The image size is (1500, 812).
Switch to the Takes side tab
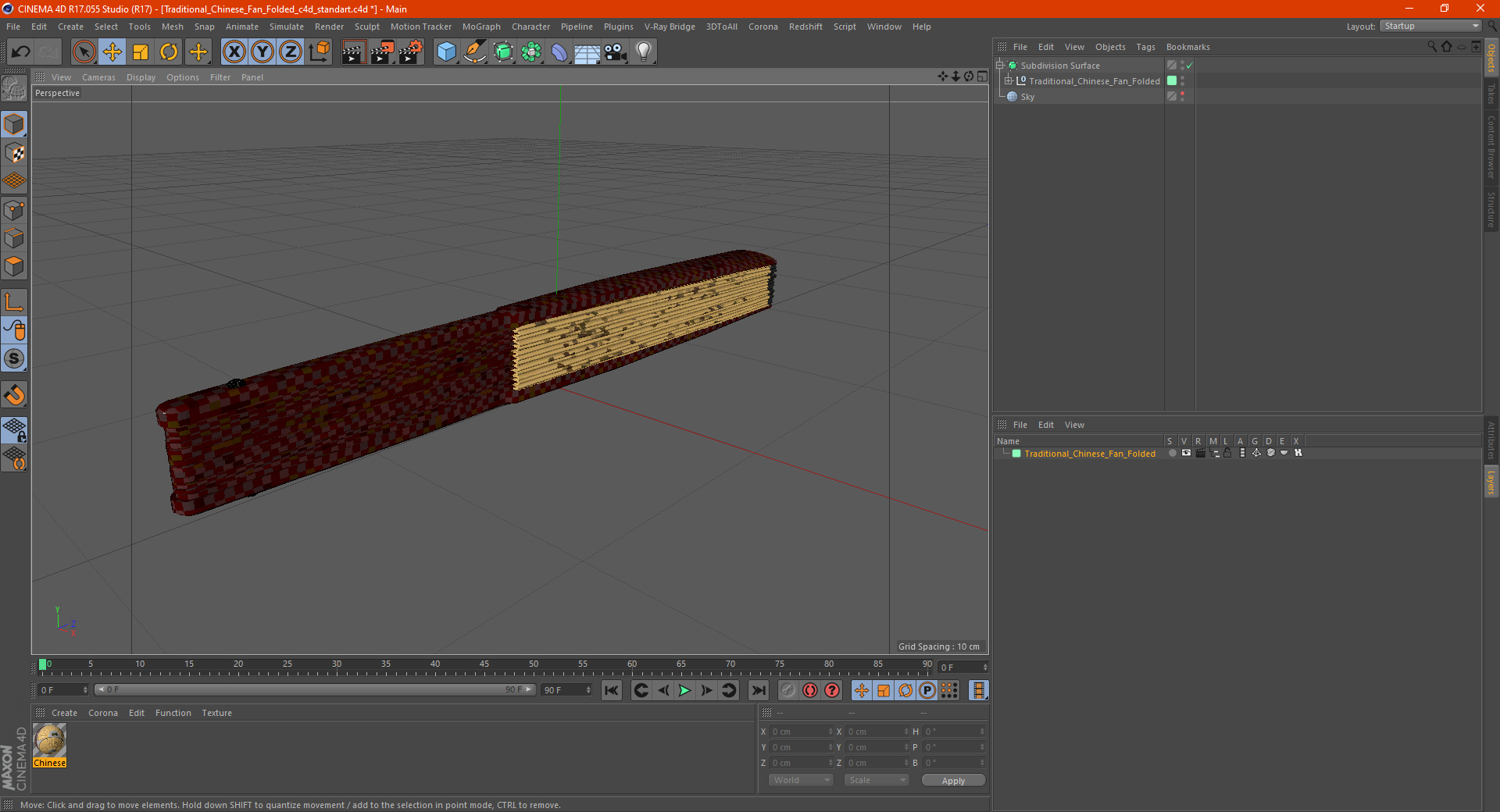(1491, 94)
